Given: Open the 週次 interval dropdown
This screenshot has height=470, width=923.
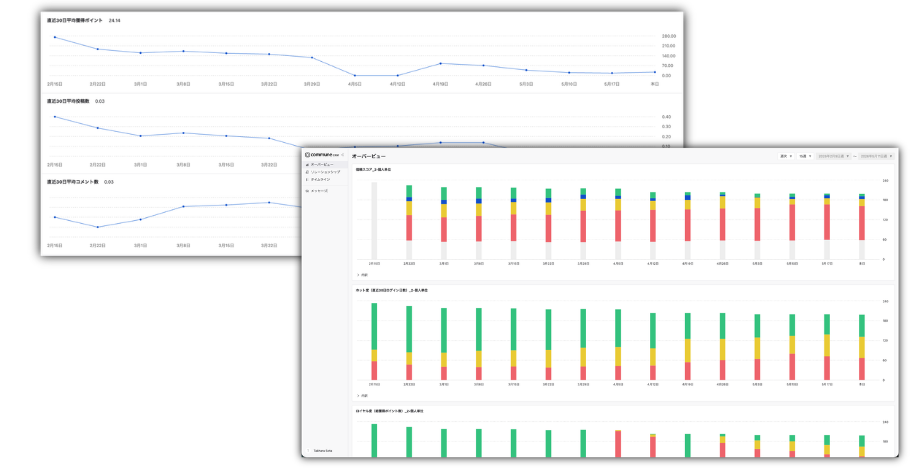Looking at the screenshot, I should (786, 156).
